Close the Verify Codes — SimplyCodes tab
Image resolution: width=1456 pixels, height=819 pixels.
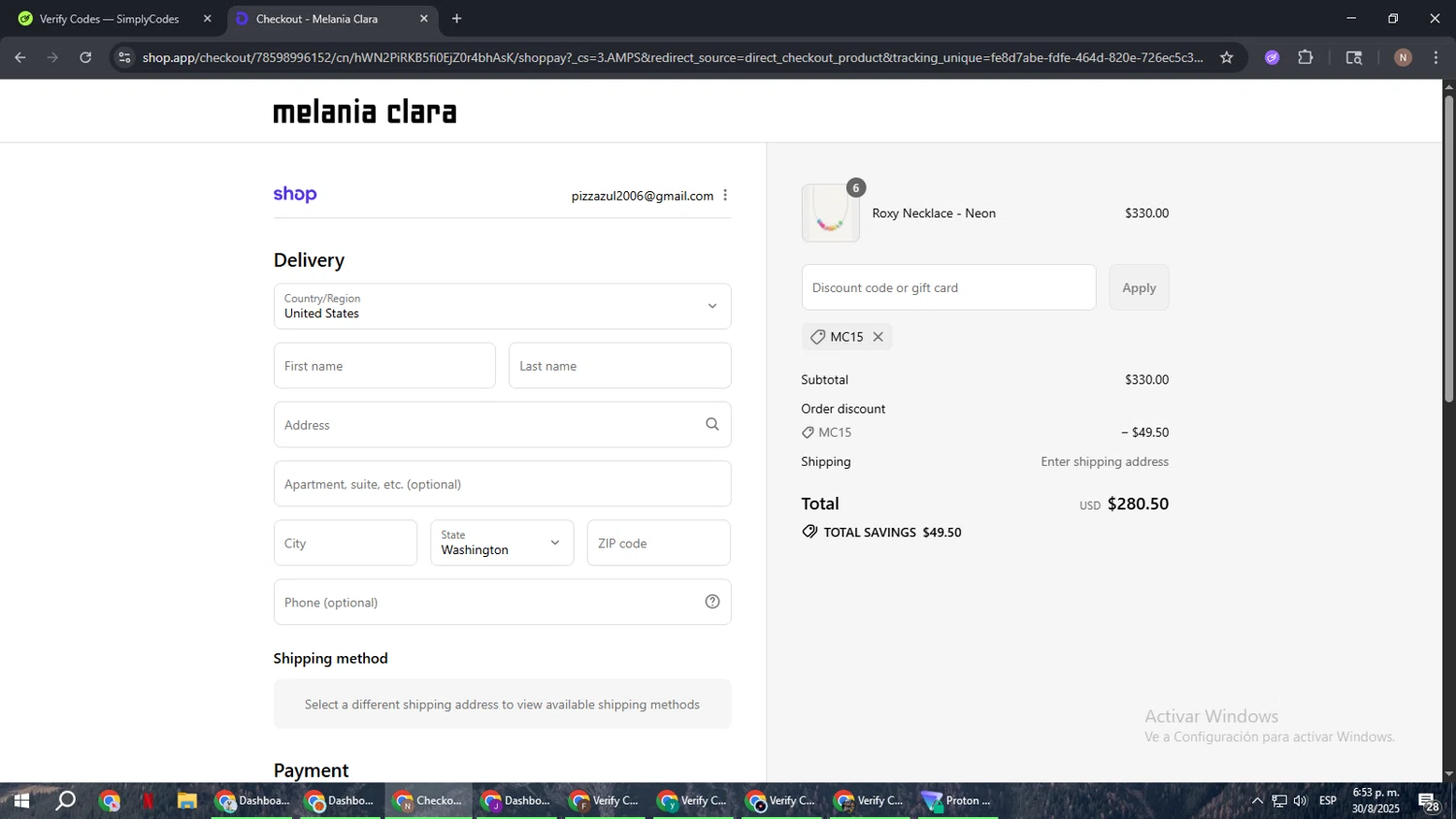point(207,18)
